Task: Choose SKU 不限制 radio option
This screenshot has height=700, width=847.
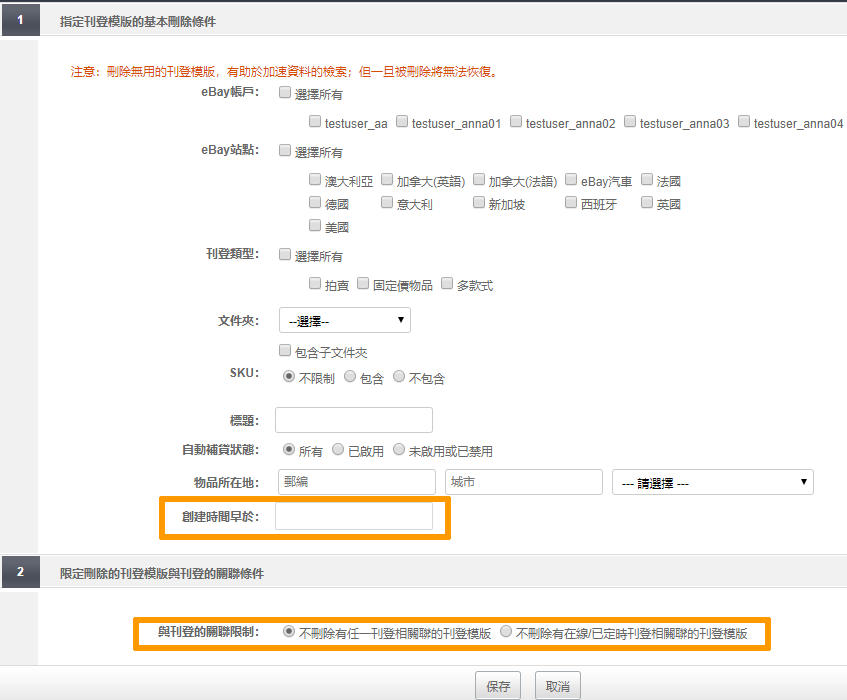Action: 289,376
